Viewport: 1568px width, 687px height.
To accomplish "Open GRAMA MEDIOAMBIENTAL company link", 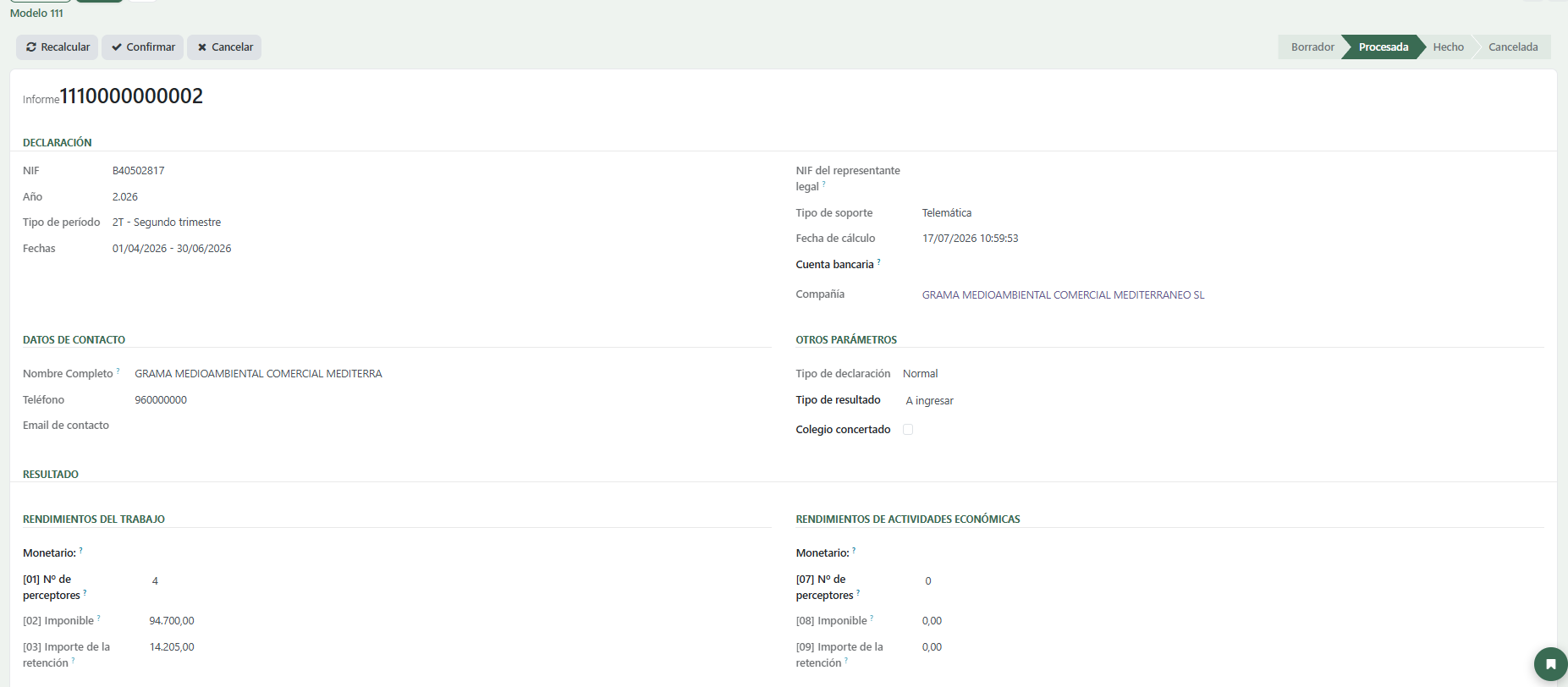I will tap(1063, 295).
